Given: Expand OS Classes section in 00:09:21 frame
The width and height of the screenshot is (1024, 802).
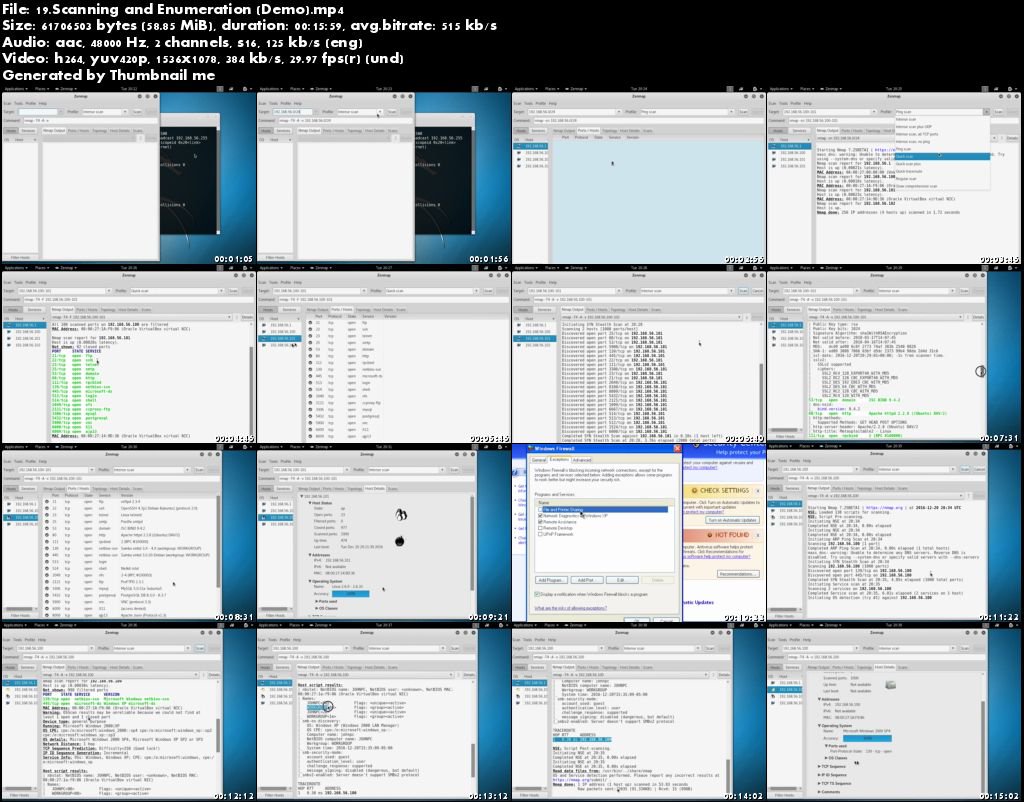Looking at the screenshot, I should (x=316, y=608).
